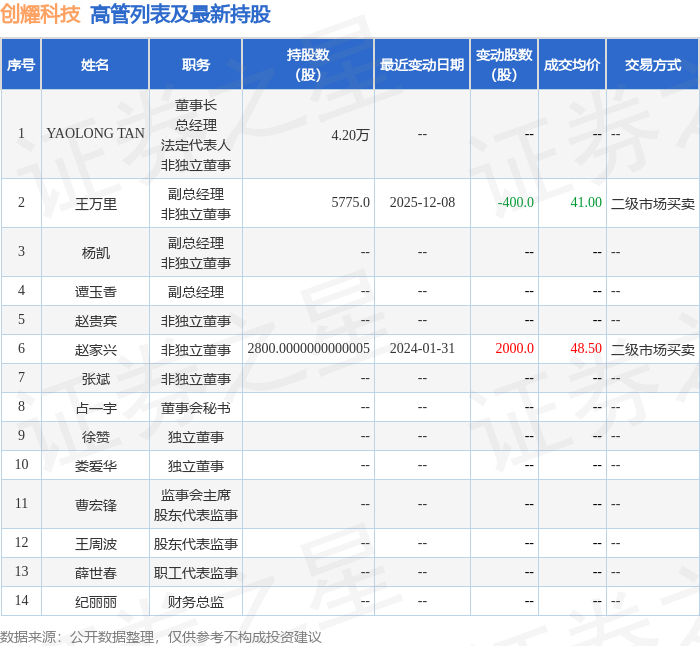Select the name 王万里
This screenshot has width=700, height=646.
tap(96, 204)
